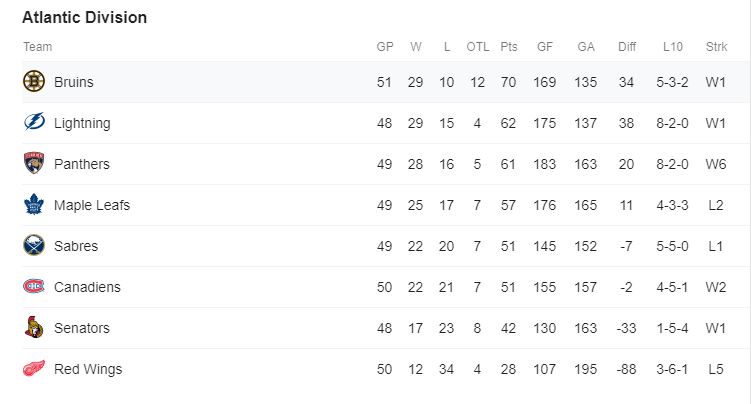The image size is (751, 404).
Task: Click the Strk column header
Action: click(x=716, y=47)
